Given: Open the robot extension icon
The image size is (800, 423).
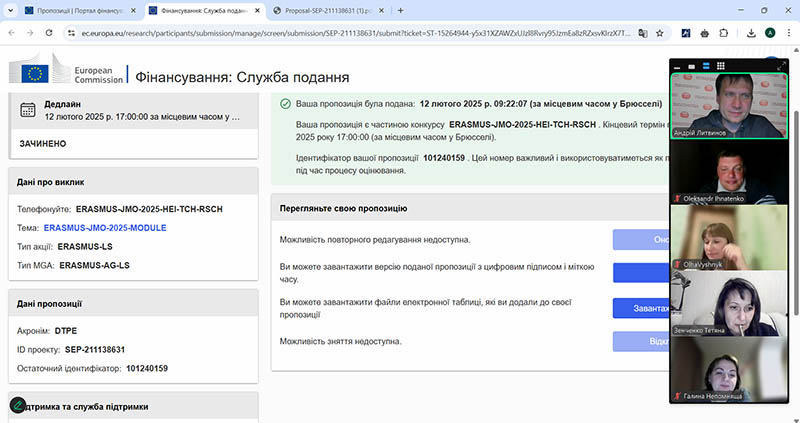Looking at the screenshot, I should coord(705,33).
